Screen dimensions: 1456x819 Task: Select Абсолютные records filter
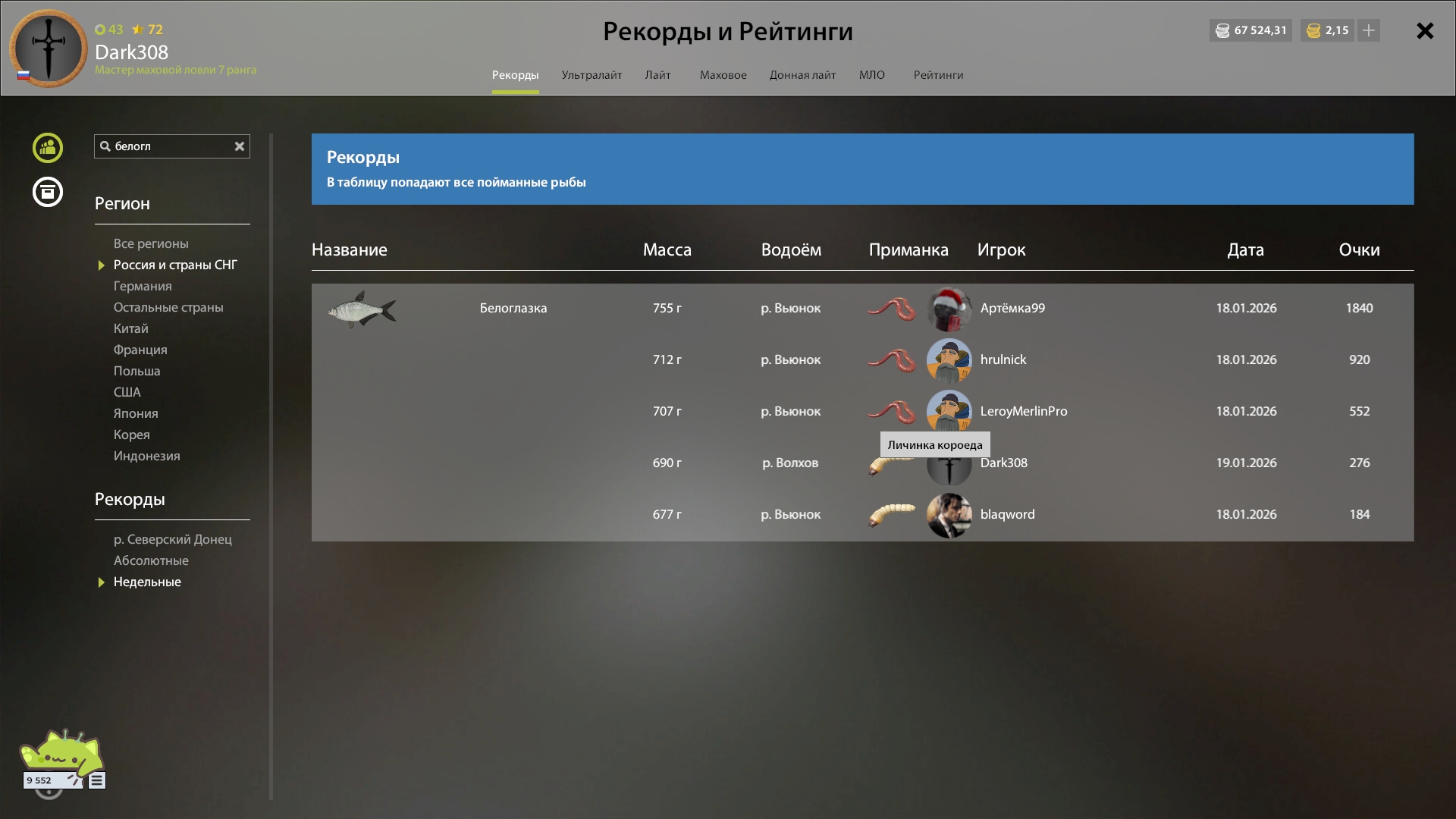[x=151, y=560]
